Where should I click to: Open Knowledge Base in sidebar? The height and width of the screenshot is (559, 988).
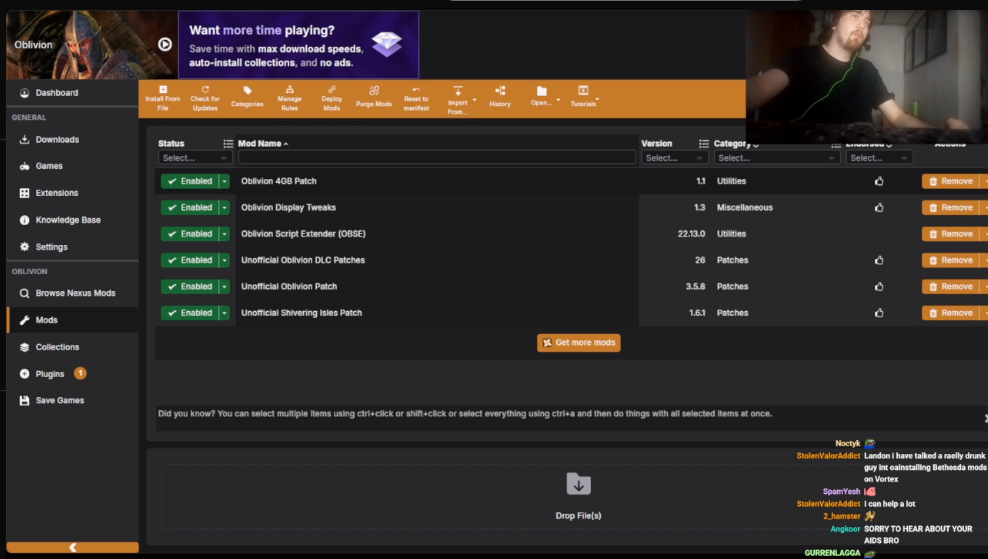(72, 220)
